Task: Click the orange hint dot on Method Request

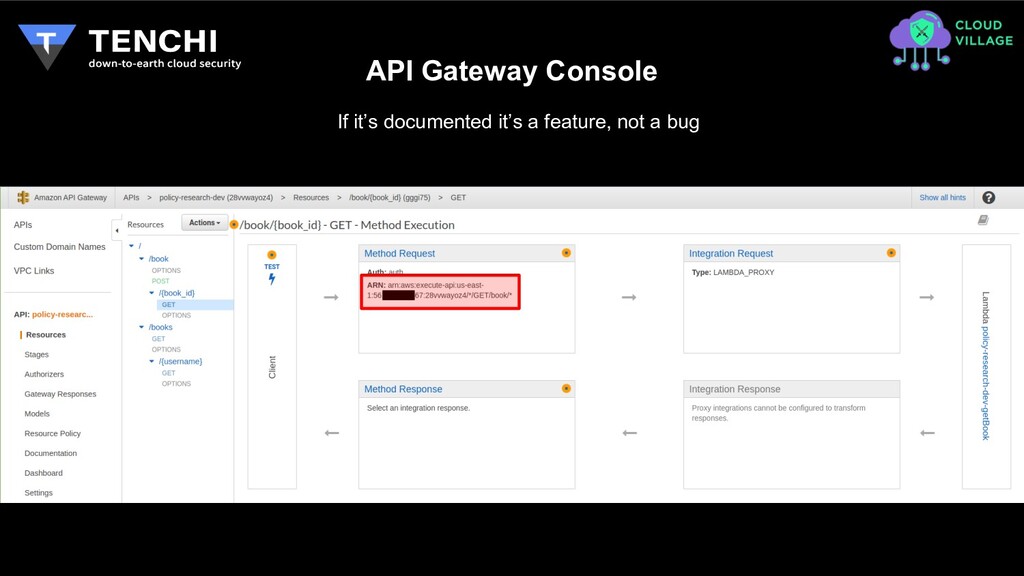Action: [x=566, y=253]
